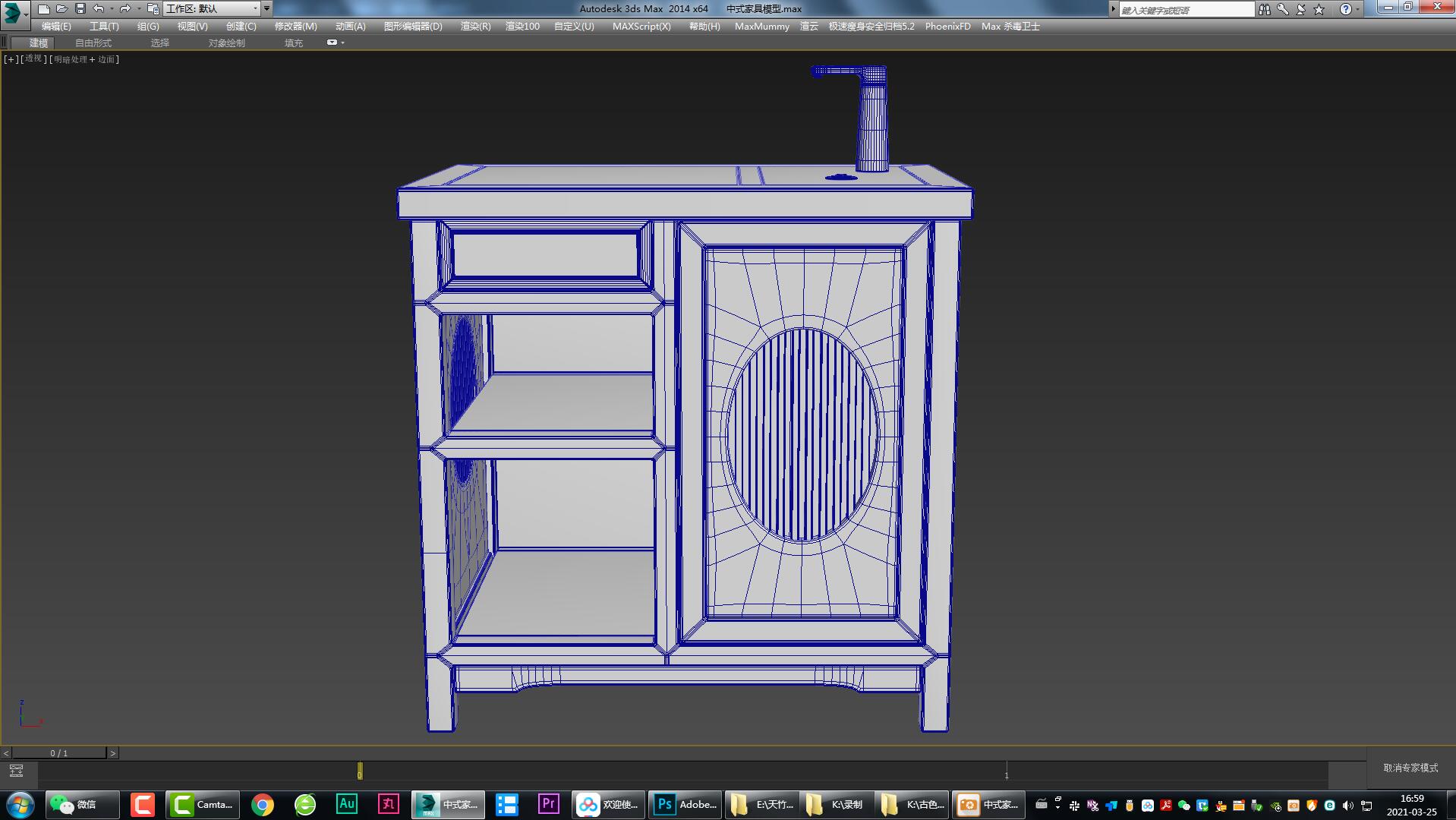Open the 渲染(R) menu
Screen dimensions: 1456x820
tap(474, 26)
